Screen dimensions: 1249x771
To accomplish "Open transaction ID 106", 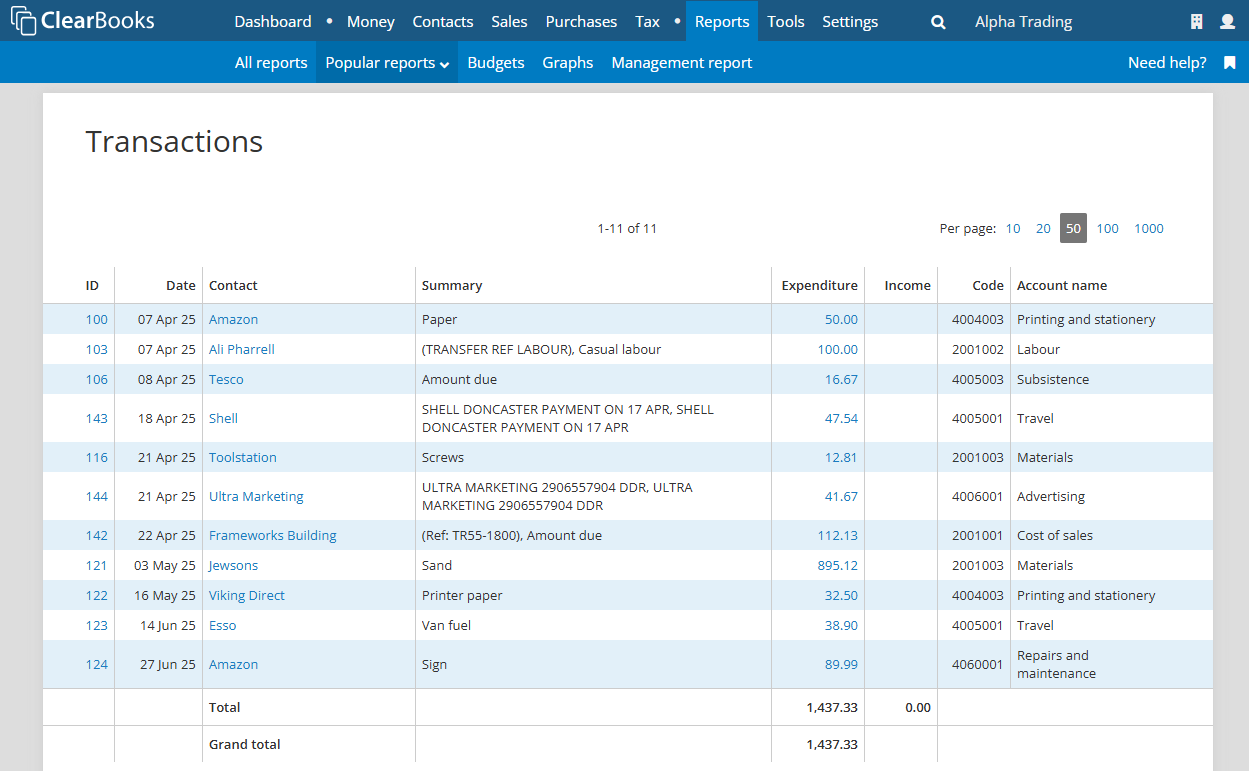I will 96,380.
